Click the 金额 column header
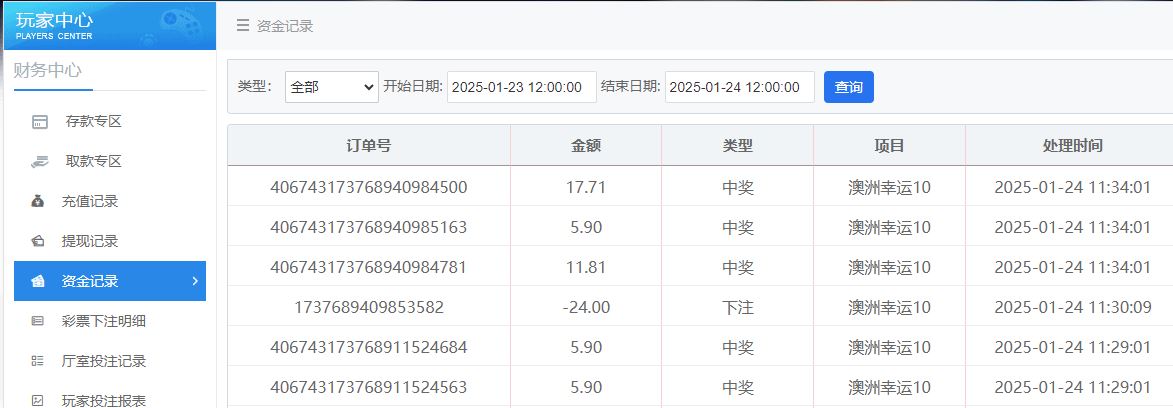Viewport: 1173px width, 408px height. coord(586,146)
